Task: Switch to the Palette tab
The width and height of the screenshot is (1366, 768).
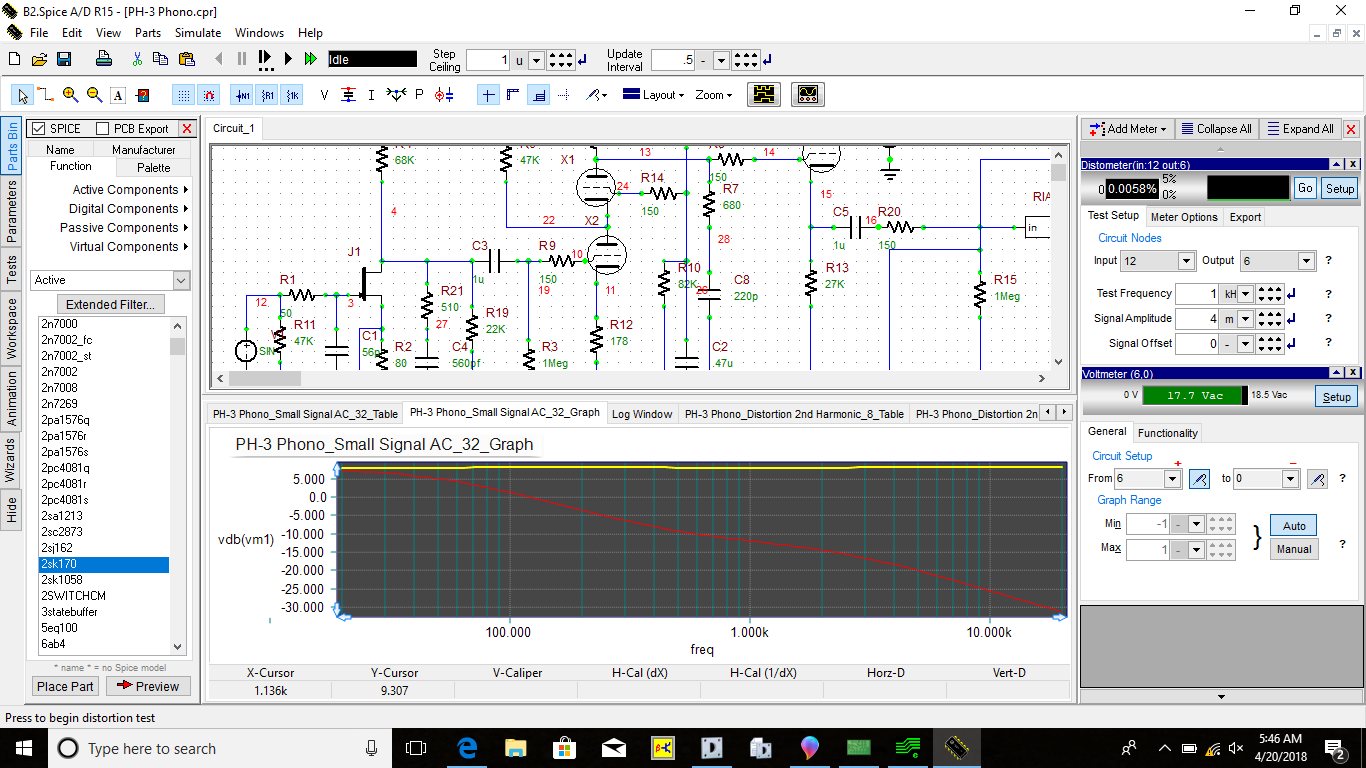Action: [154, 167]
